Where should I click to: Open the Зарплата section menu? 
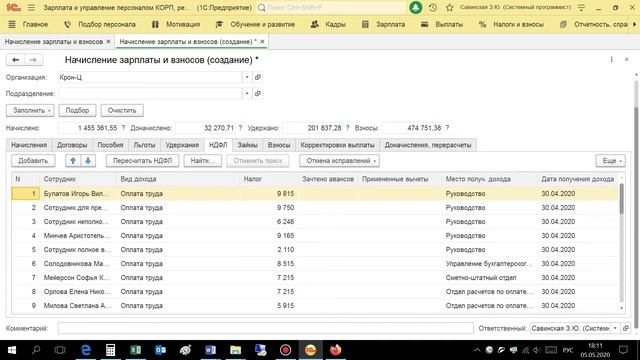click(x=384, y=24)
